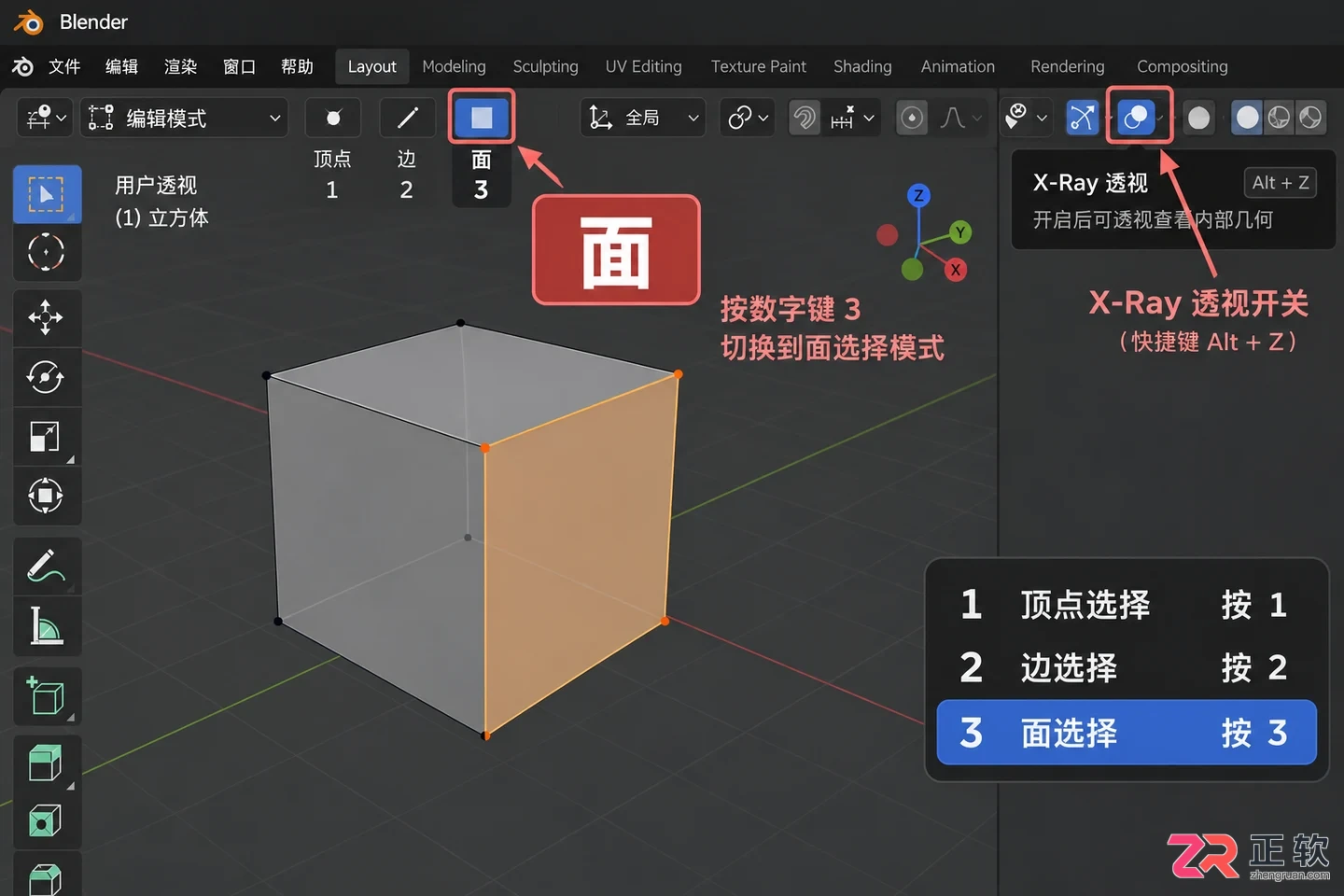This screenshot has height=896, width=1344.
Task: Open the editor type dropdown
Action: [46, 118]
